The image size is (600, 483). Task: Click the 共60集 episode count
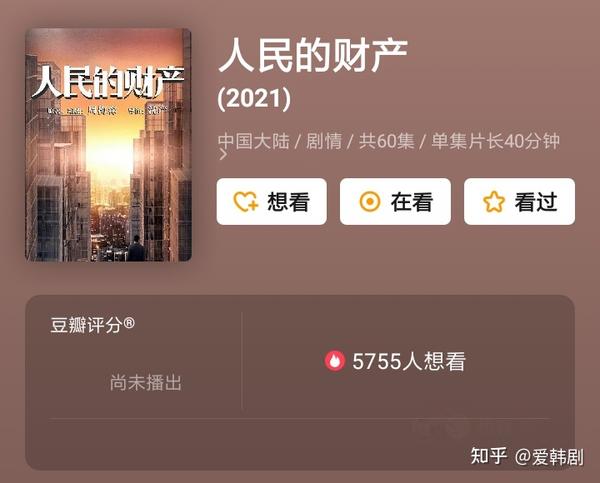386,141
